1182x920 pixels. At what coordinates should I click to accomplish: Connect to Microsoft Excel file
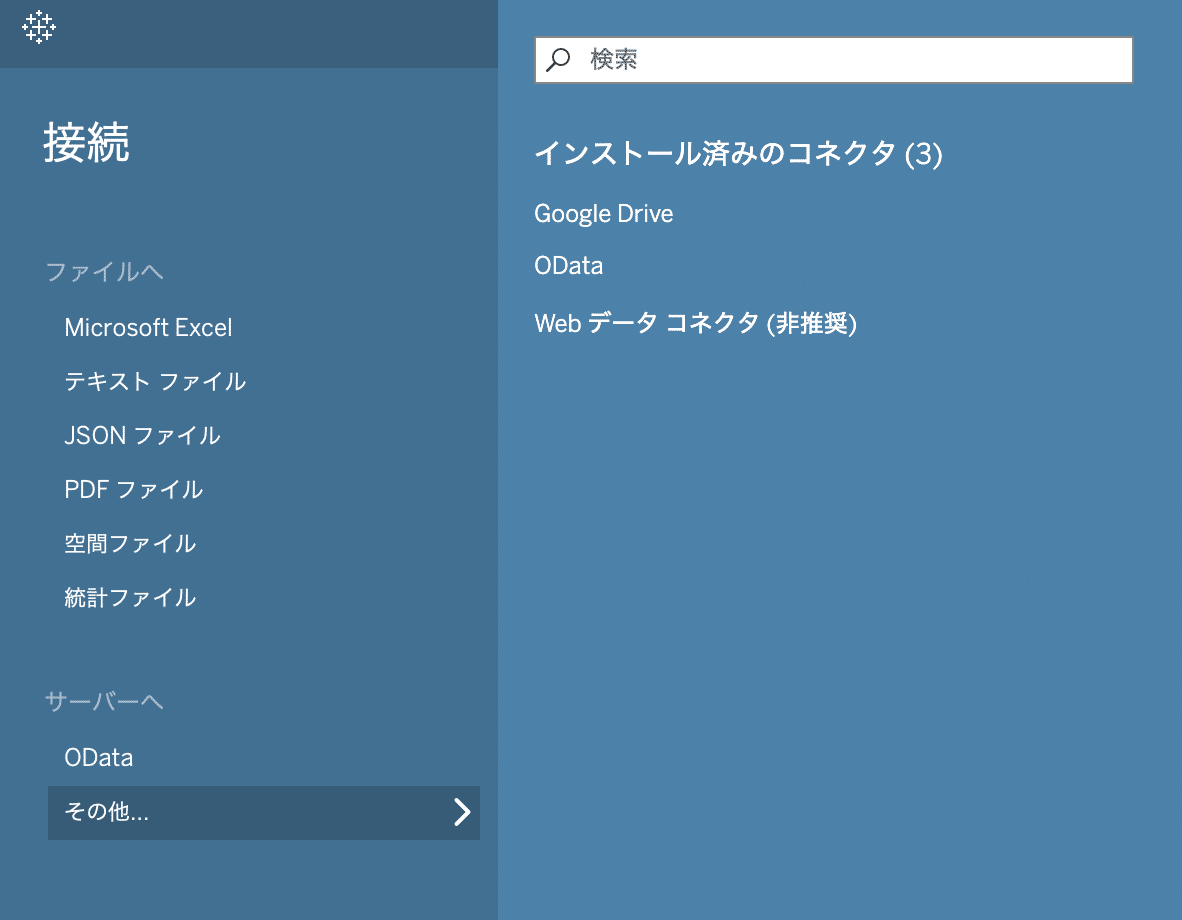click(149, 327)
